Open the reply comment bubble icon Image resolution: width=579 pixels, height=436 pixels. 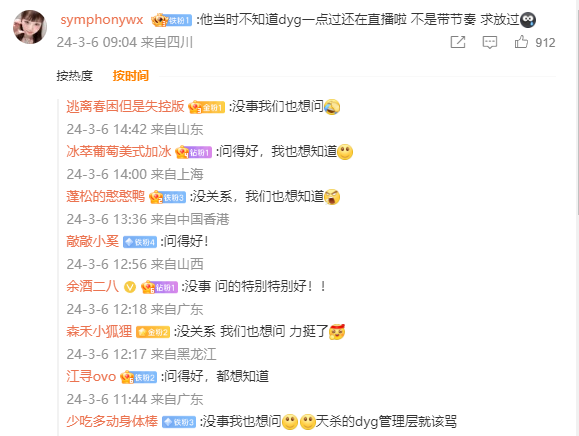pos(490,42)
